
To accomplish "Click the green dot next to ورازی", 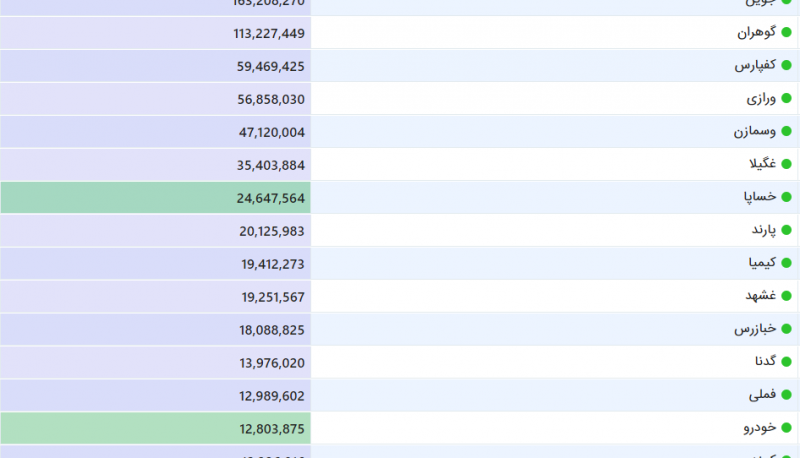I will click(x=786, y=98).
